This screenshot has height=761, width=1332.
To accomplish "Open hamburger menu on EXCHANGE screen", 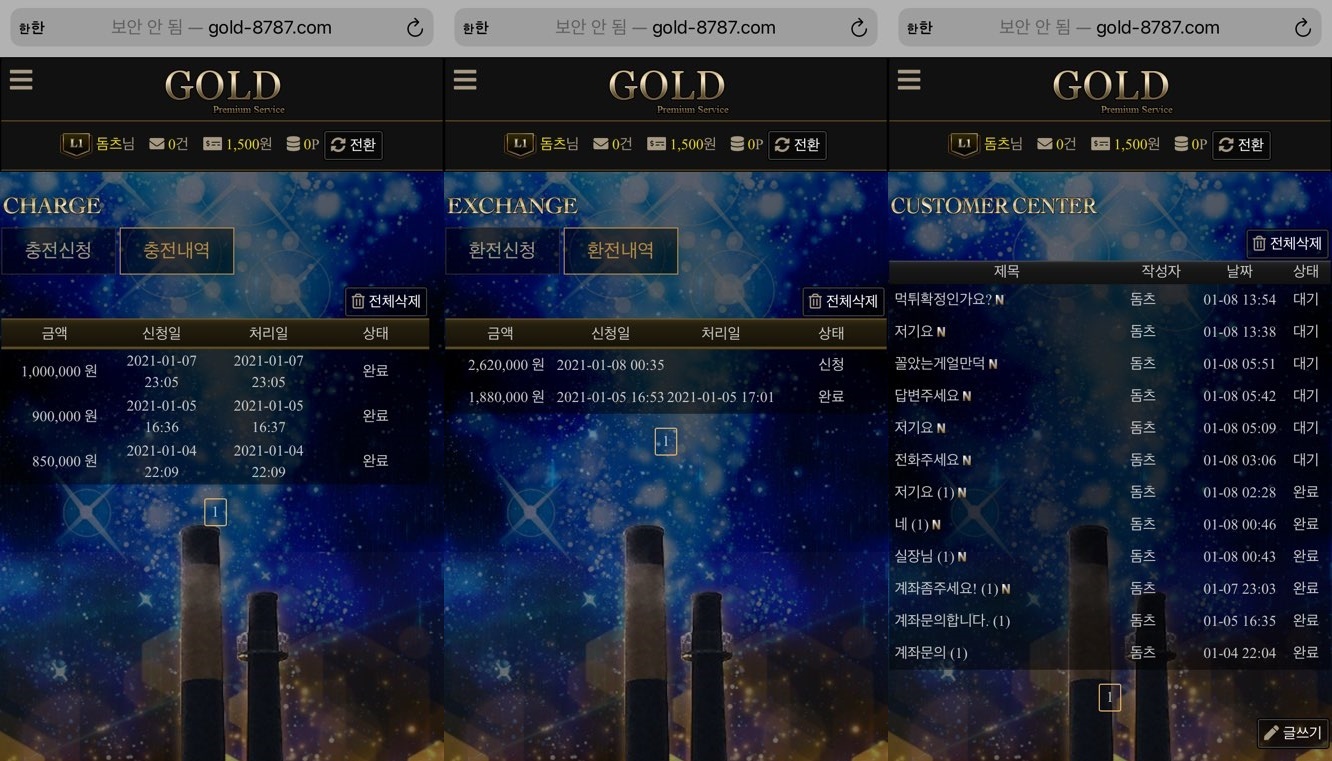I will (465, 80).
